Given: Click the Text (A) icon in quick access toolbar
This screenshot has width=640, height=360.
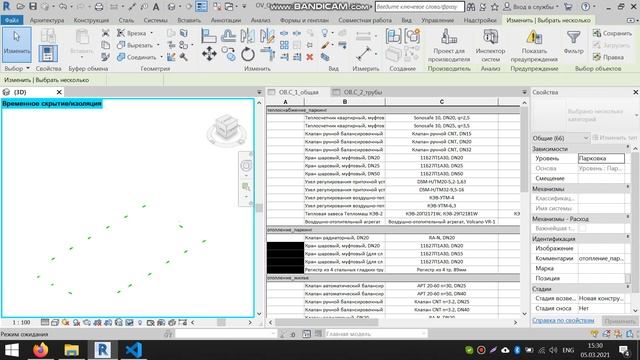Looking at the screenshot, I should click(156, 7).
